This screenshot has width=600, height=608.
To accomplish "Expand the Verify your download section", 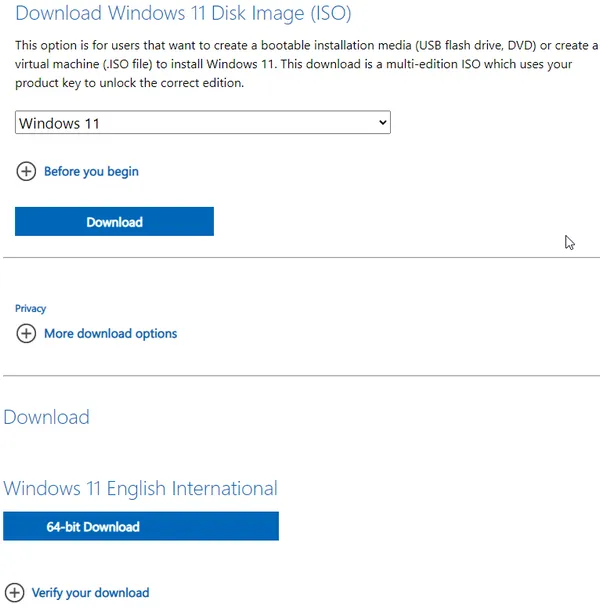I will pos(90,592).
